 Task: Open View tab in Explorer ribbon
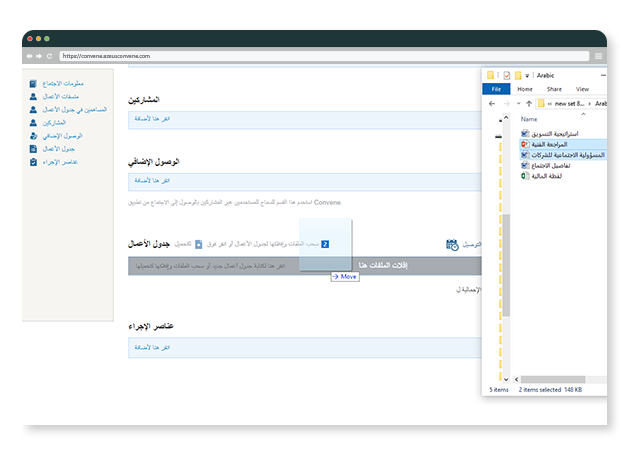582,89
